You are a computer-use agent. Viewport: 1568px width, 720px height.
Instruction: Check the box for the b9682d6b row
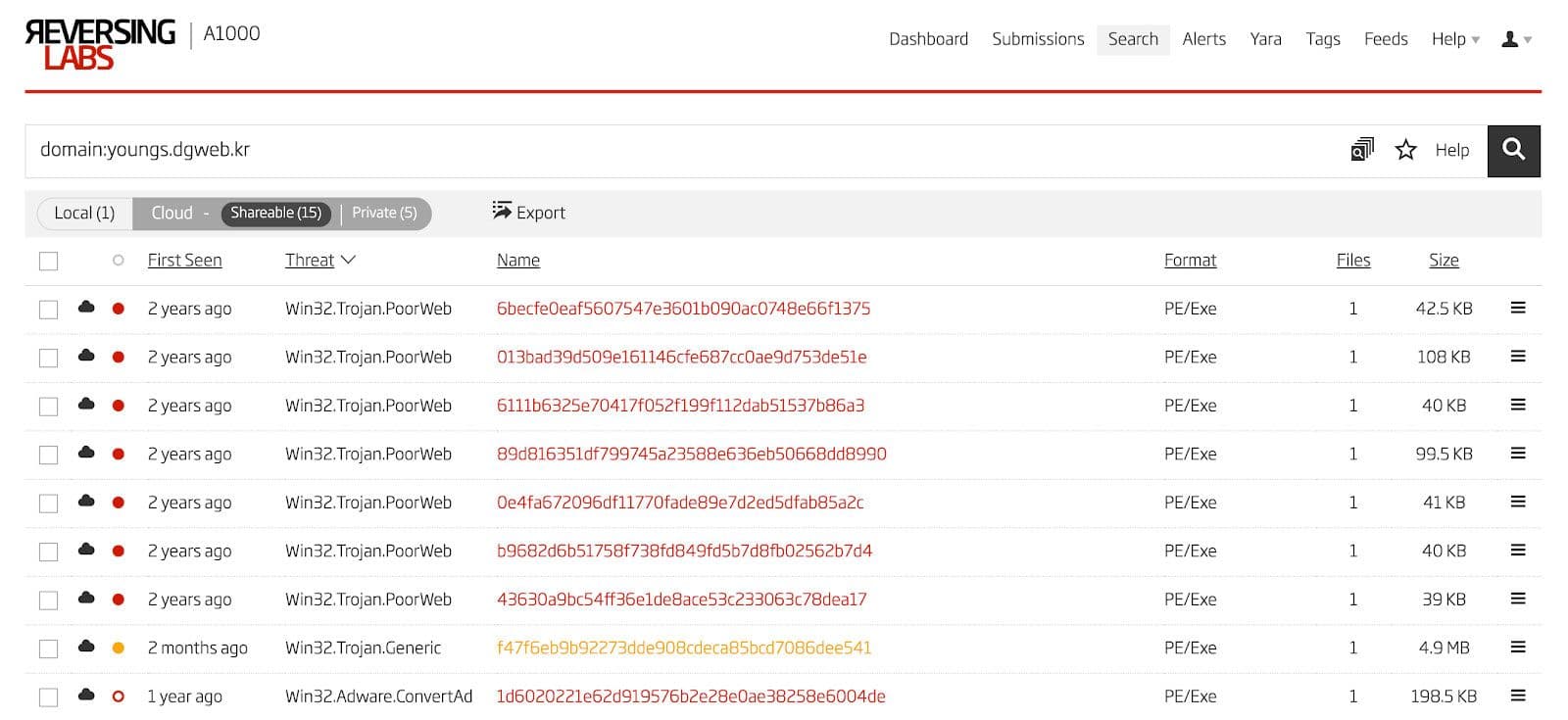[48, 552]
